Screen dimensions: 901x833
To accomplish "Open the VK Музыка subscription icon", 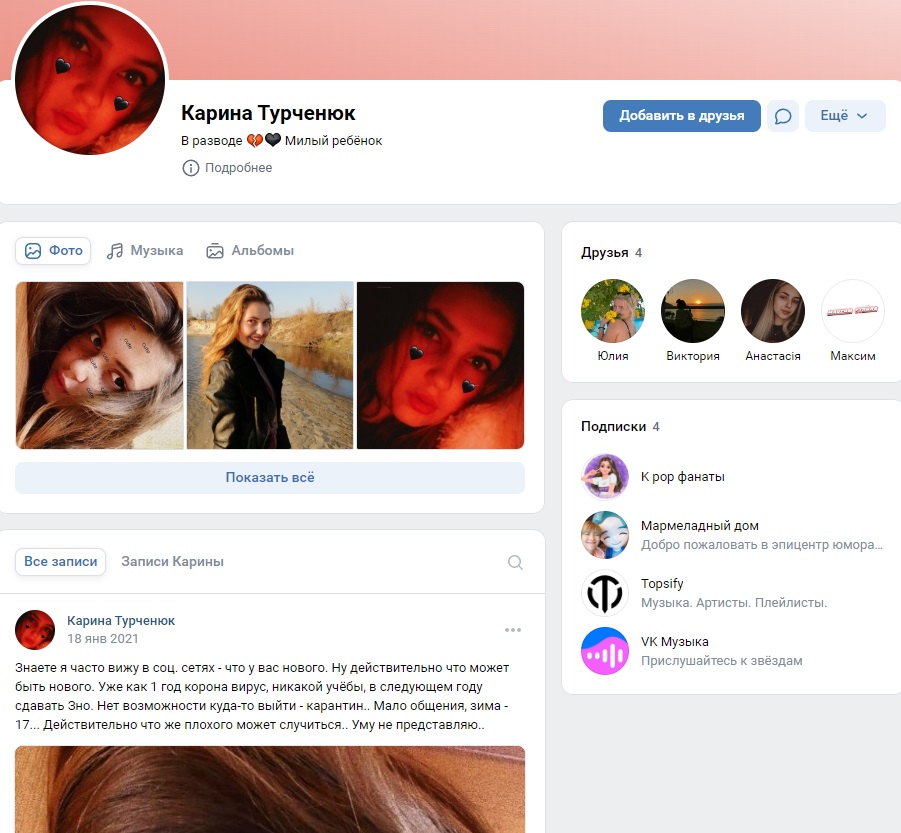I will [x=604, y=651].
